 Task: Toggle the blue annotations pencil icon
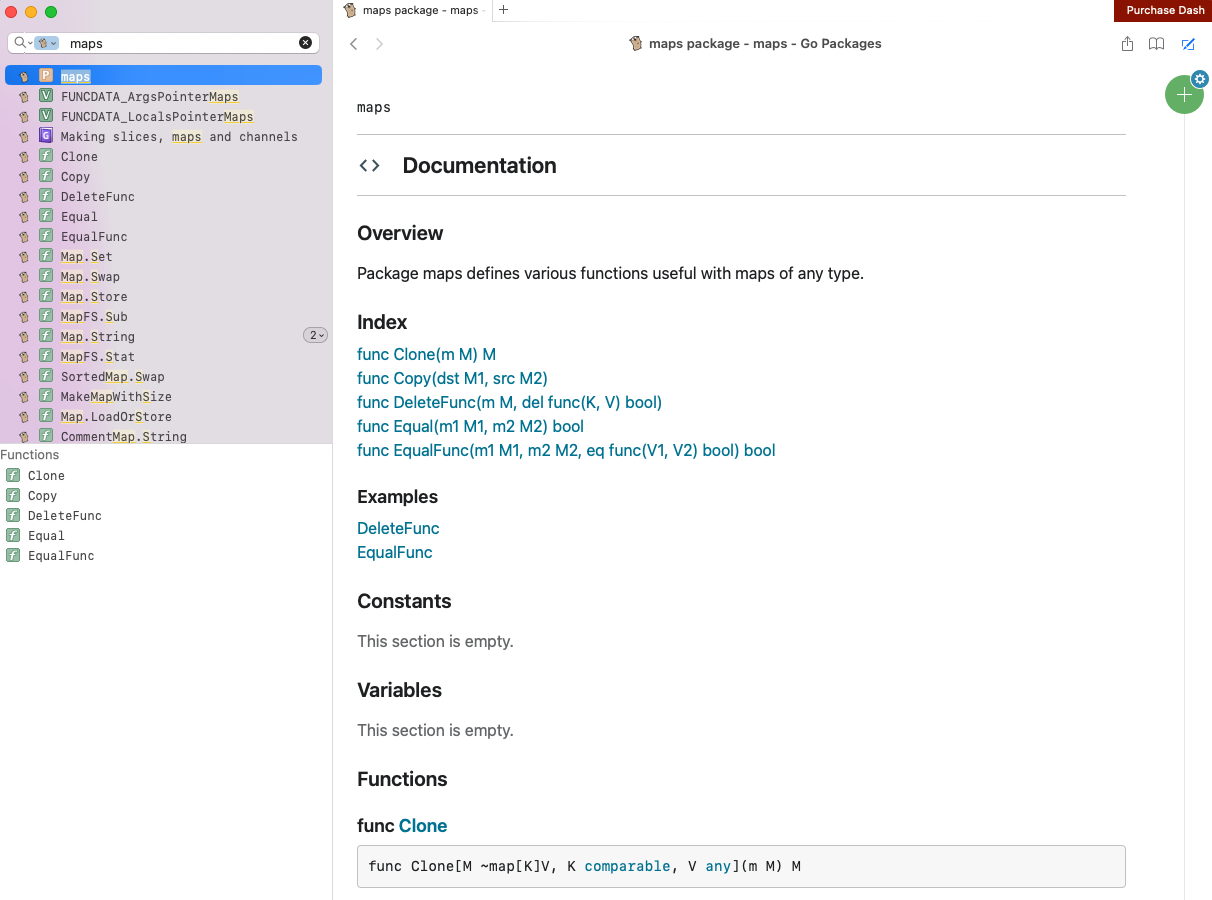[1188, 44]
